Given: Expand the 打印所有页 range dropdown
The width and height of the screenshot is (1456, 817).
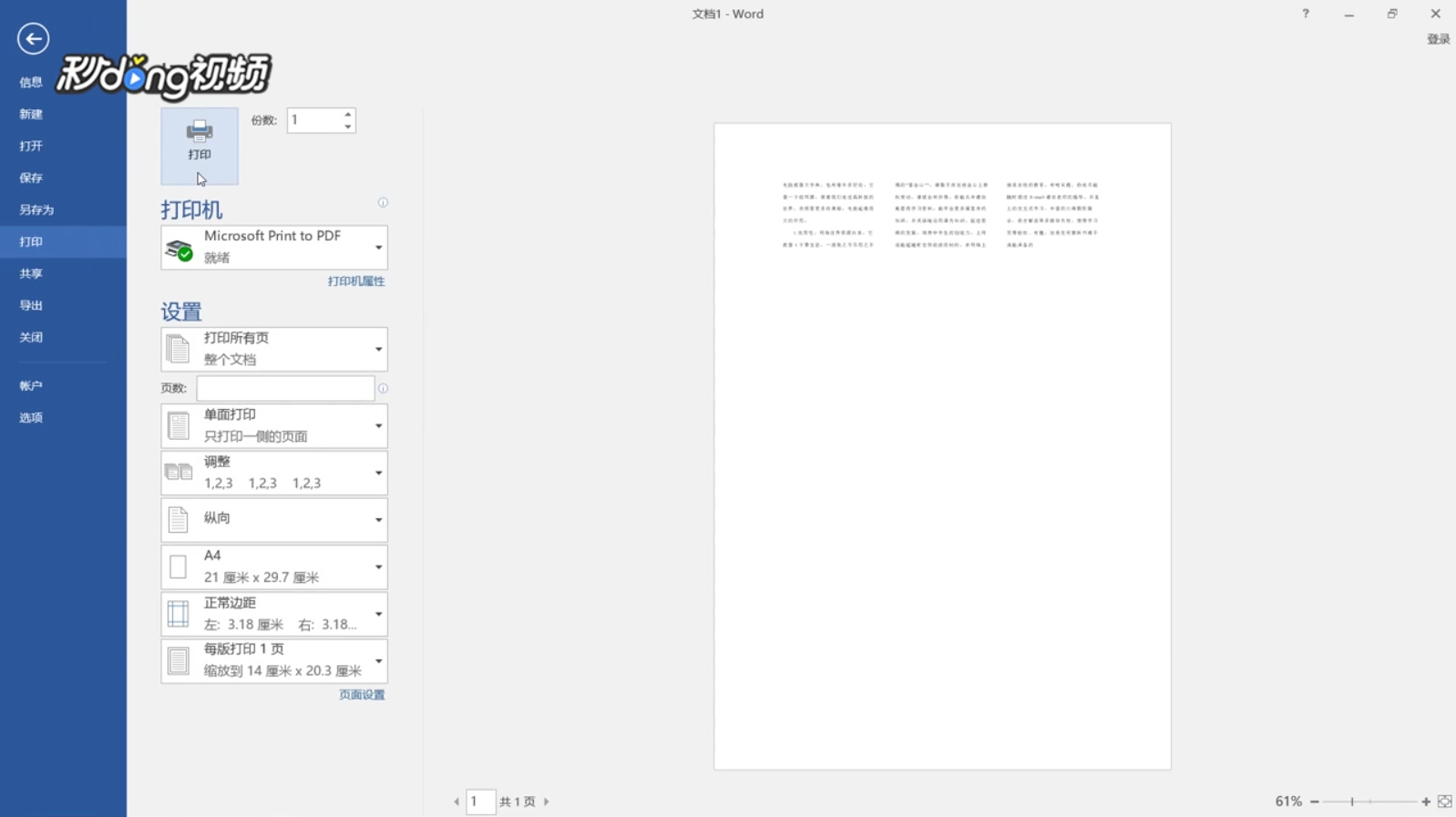Looking at the screenshot, I should point(274,349).
